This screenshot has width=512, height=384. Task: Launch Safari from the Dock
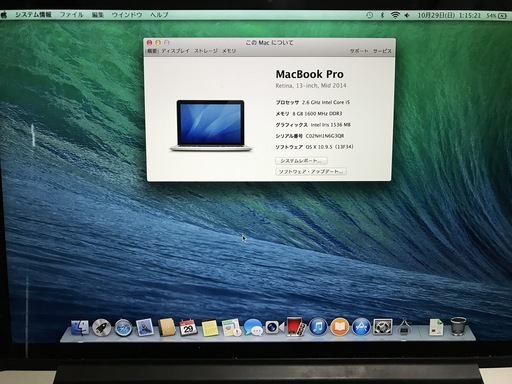pos(123,328)
